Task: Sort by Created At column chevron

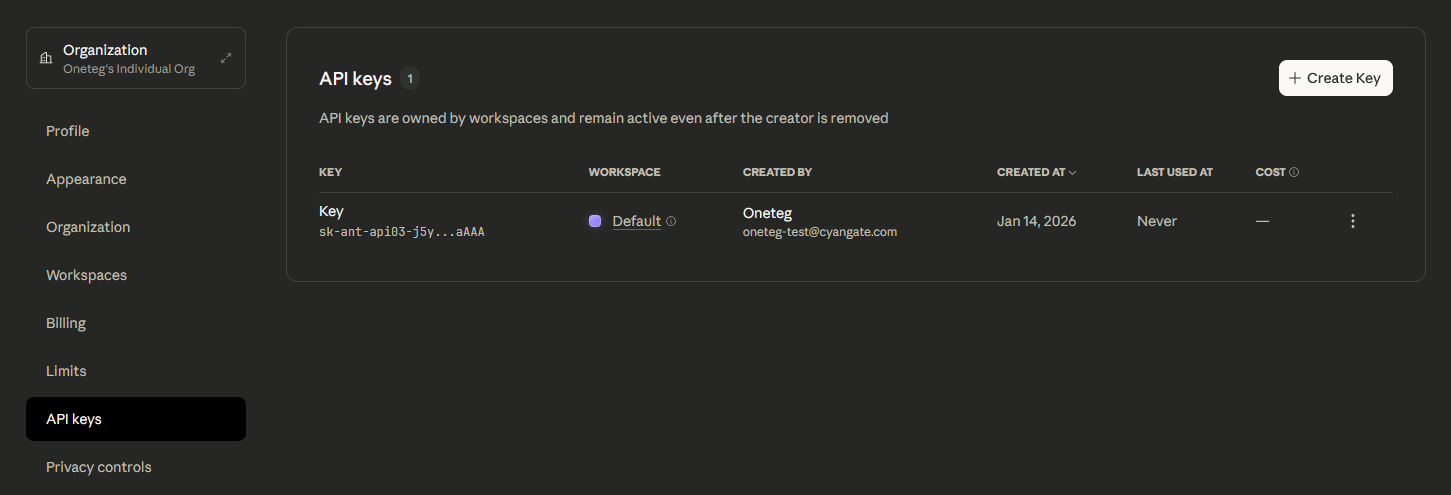Action: point(1072,172)
